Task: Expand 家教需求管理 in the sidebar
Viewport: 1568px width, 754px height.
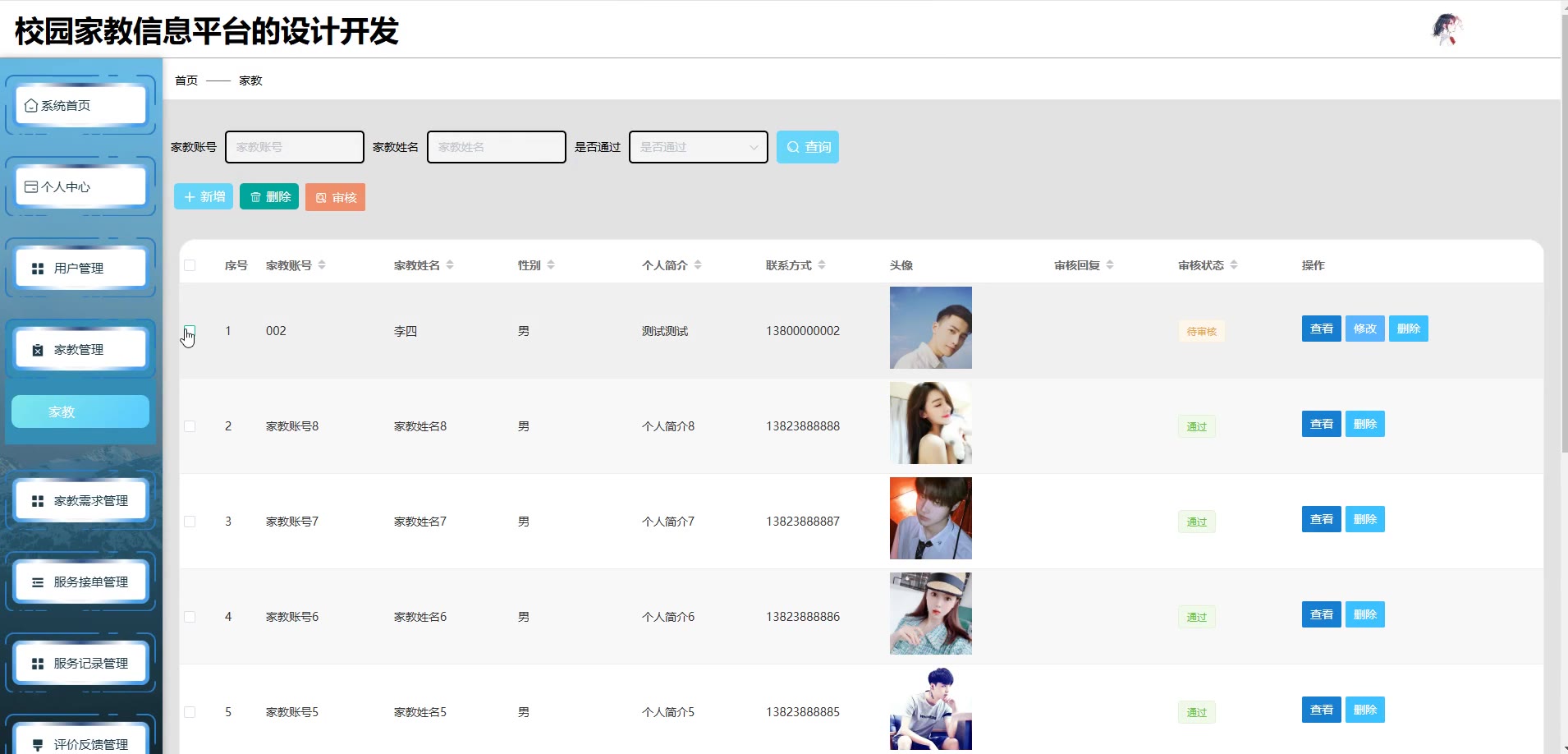Action: [x=80, y=500]
